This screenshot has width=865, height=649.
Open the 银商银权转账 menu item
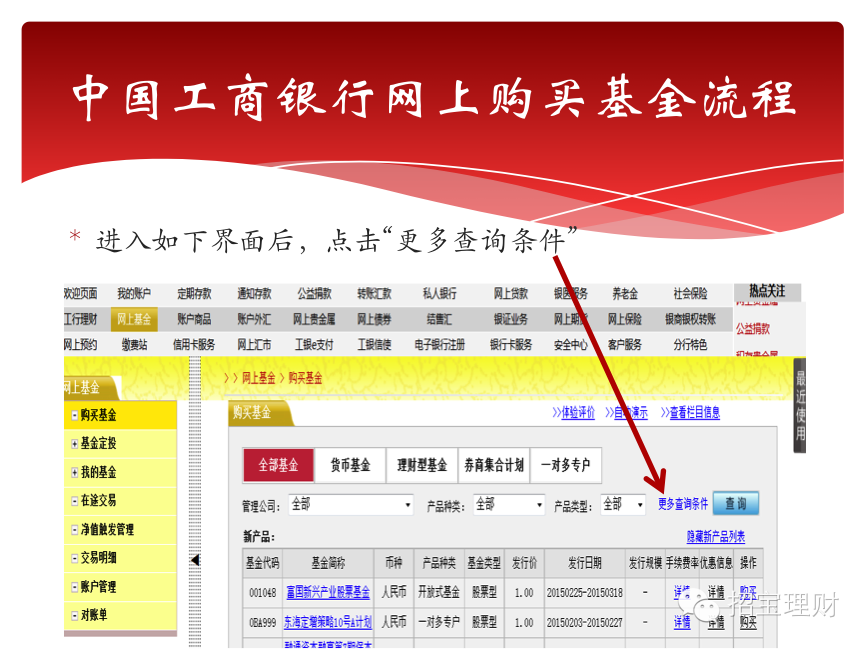pos(690,319)
